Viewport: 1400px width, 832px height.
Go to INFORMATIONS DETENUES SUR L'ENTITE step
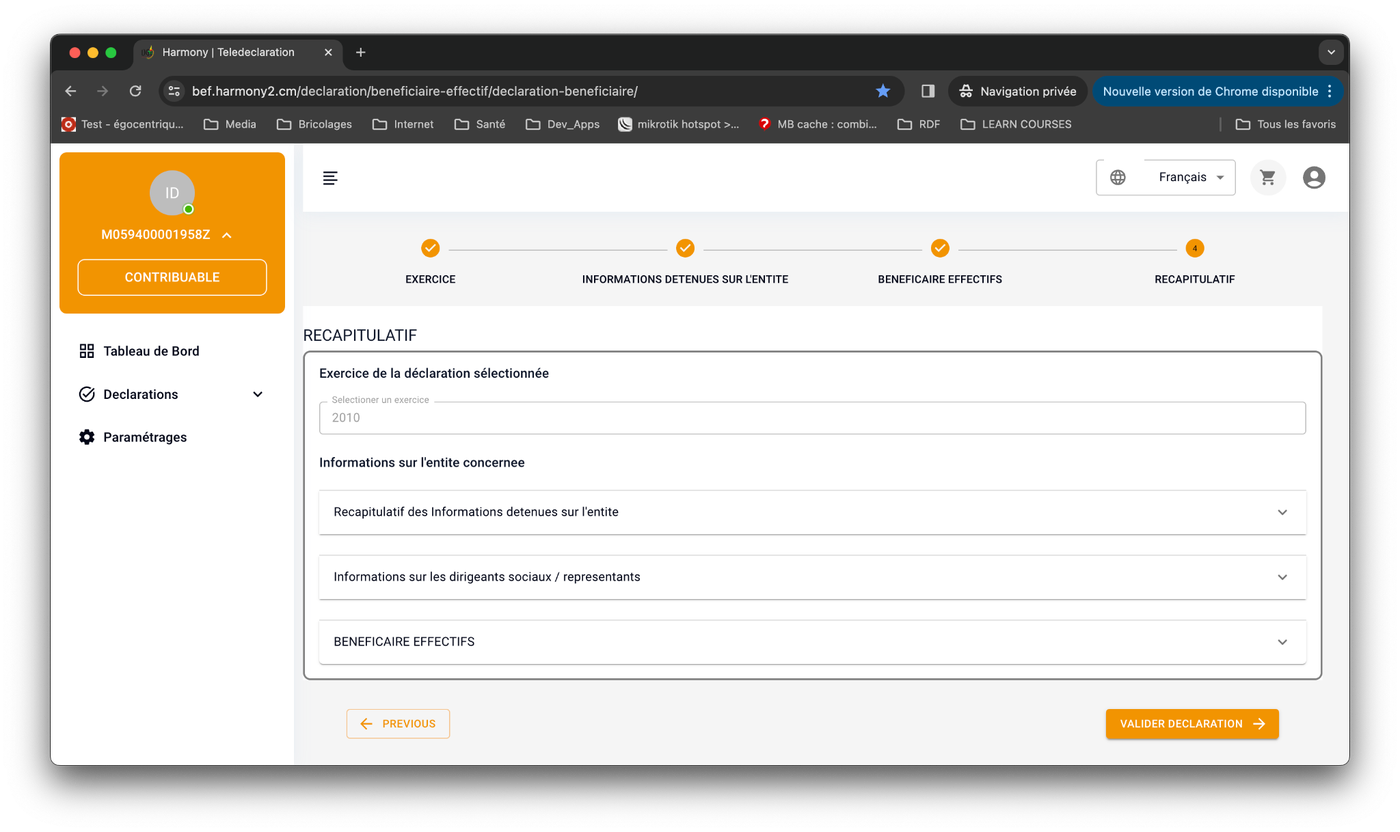(x=685, y=262)
